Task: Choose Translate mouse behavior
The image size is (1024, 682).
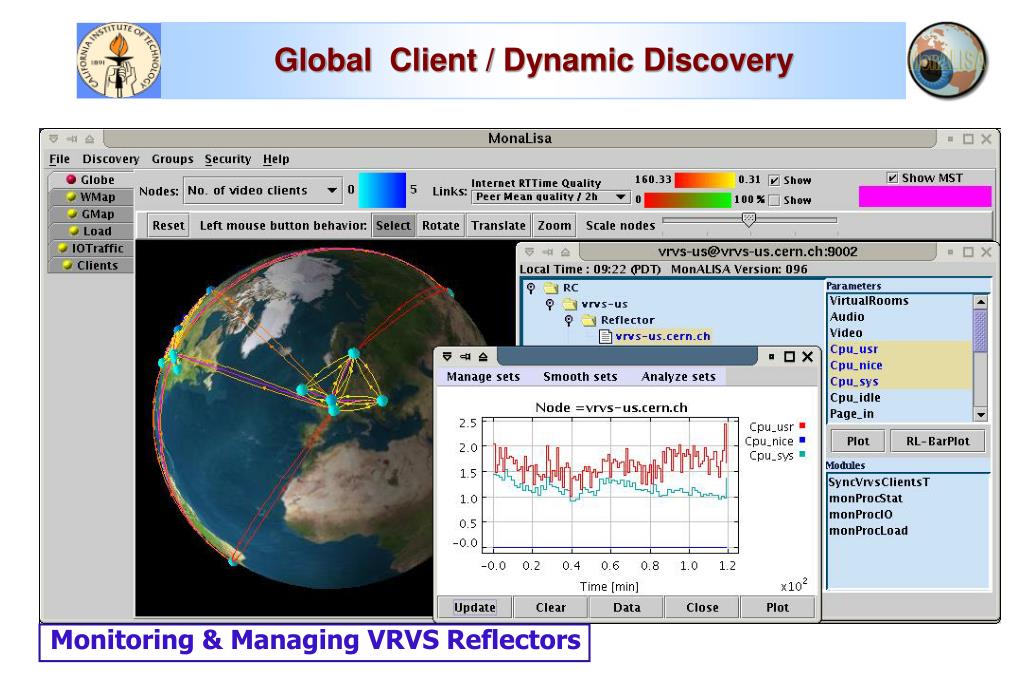Action: [x=498, y=225]
